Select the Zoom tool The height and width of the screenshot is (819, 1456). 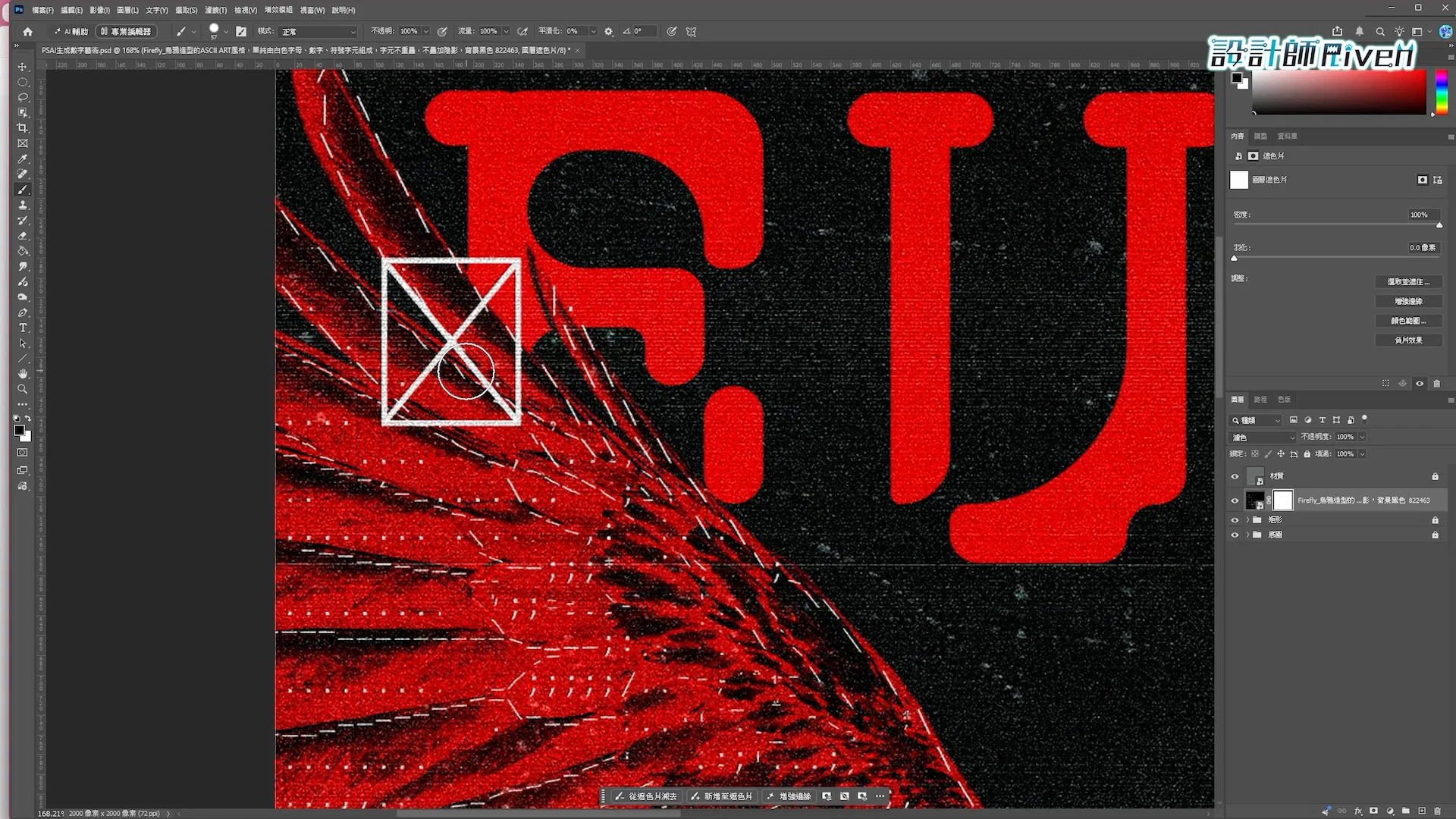(23, 389)
